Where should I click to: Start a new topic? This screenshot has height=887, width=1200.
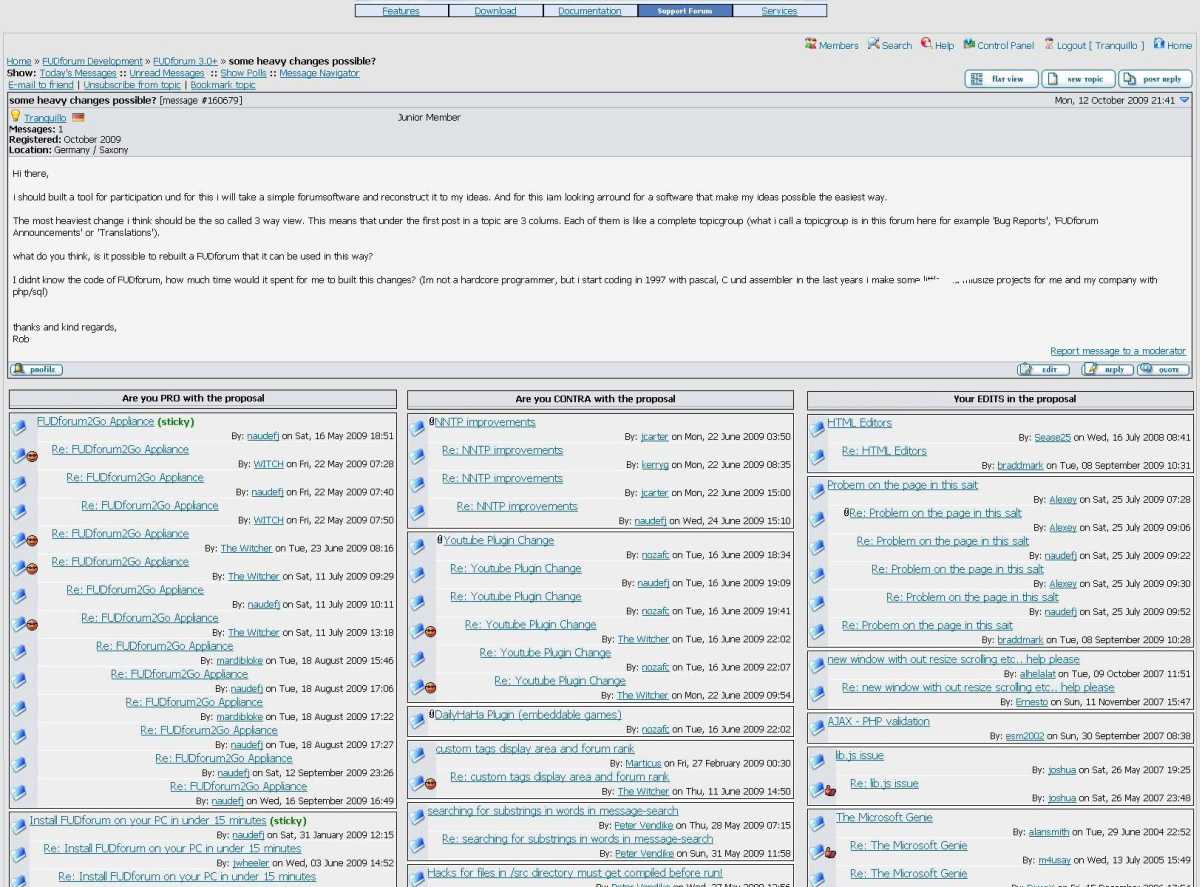1078,79
